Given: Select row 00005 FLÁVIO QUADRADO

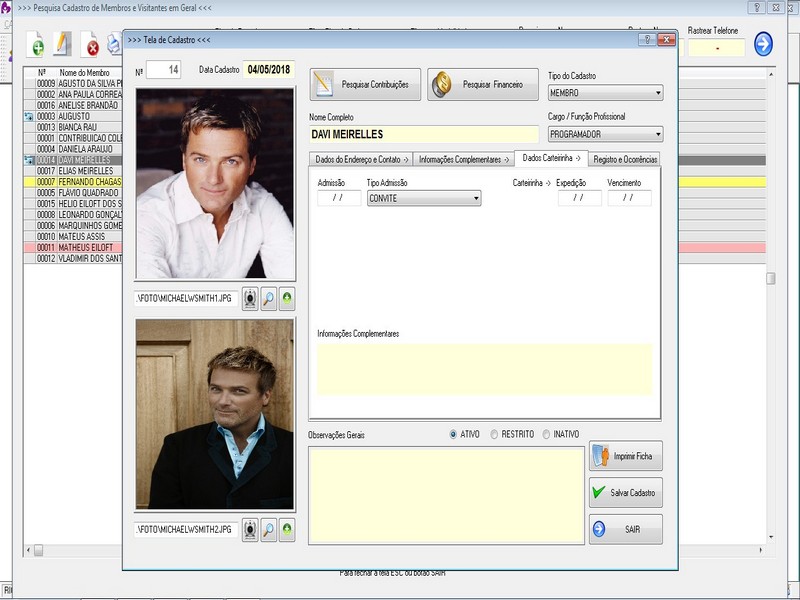Looking at the screenshot, I should tap(73, 193).
